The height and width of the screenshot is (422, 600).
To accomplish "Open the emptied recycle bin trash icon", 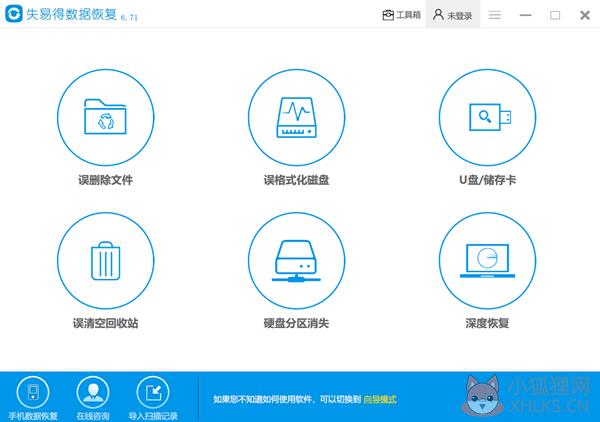I will (106, 261).
